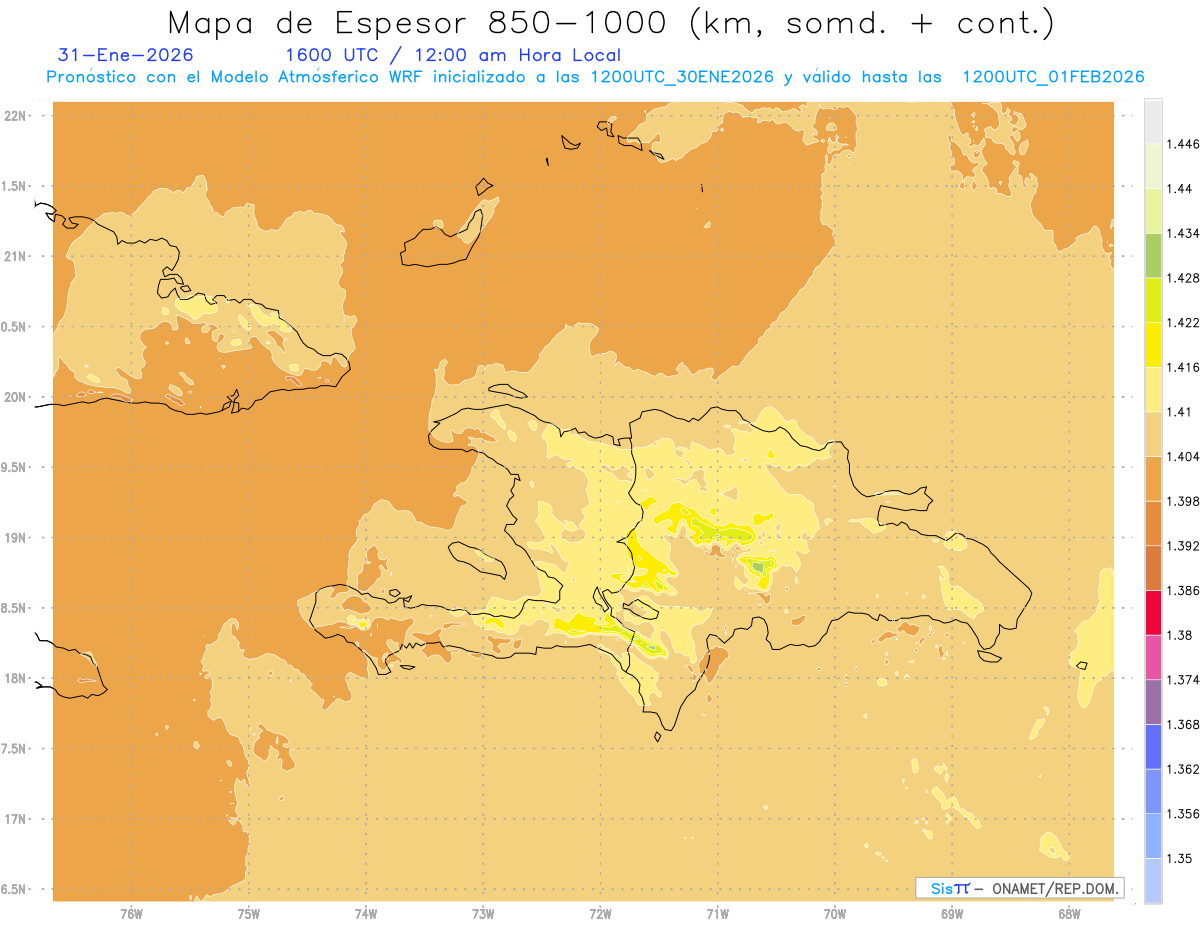Click the '1.374' colorbar value
The width and height of the screenshot is (1200, 927).
(1182, 680)
